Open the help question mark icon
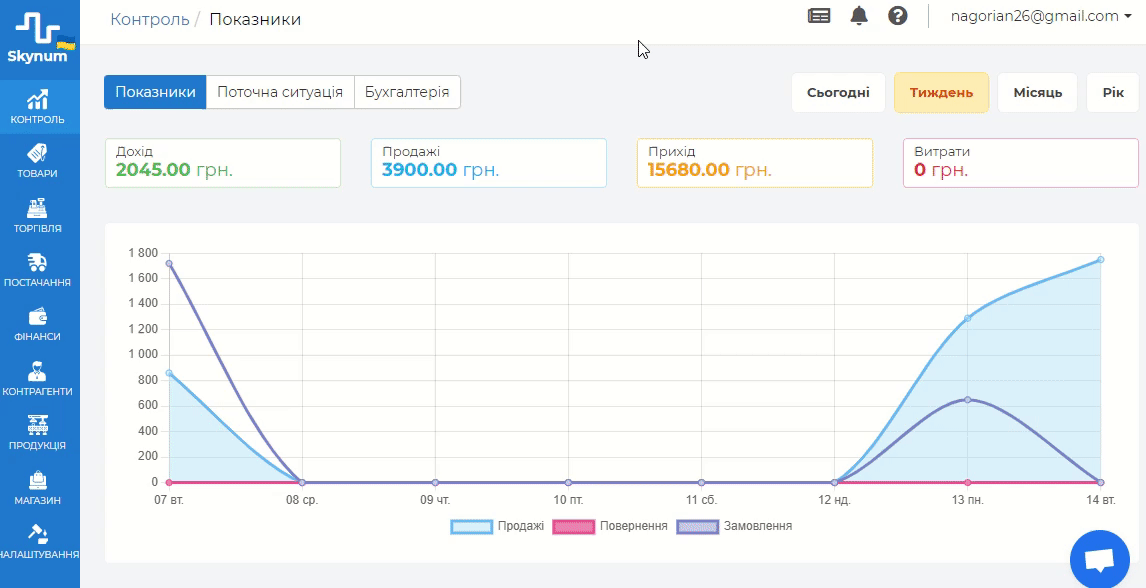The image size is (1146, 588). (x=897, y=16)
